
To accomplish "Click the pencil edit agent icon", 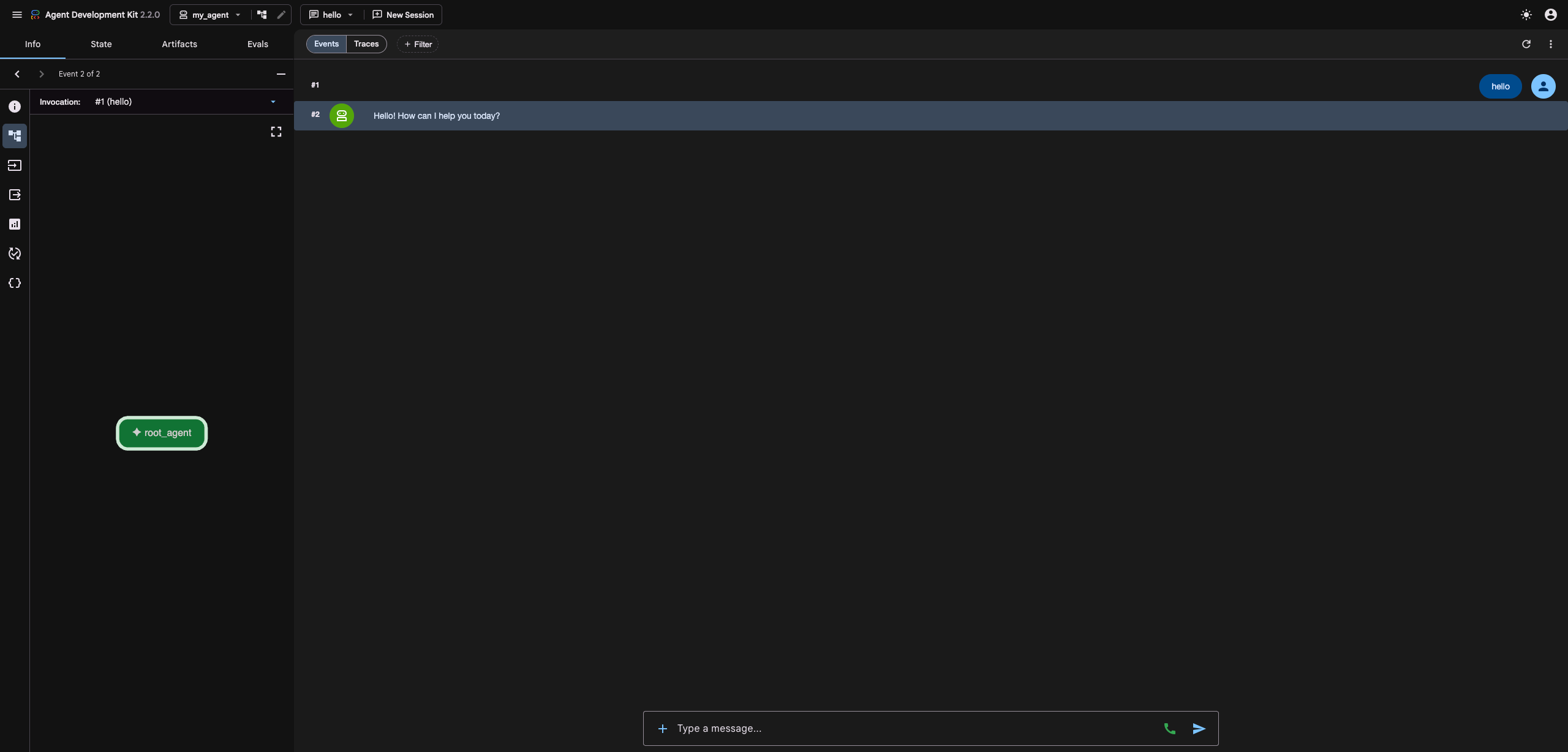I will [x=281, y=15].
